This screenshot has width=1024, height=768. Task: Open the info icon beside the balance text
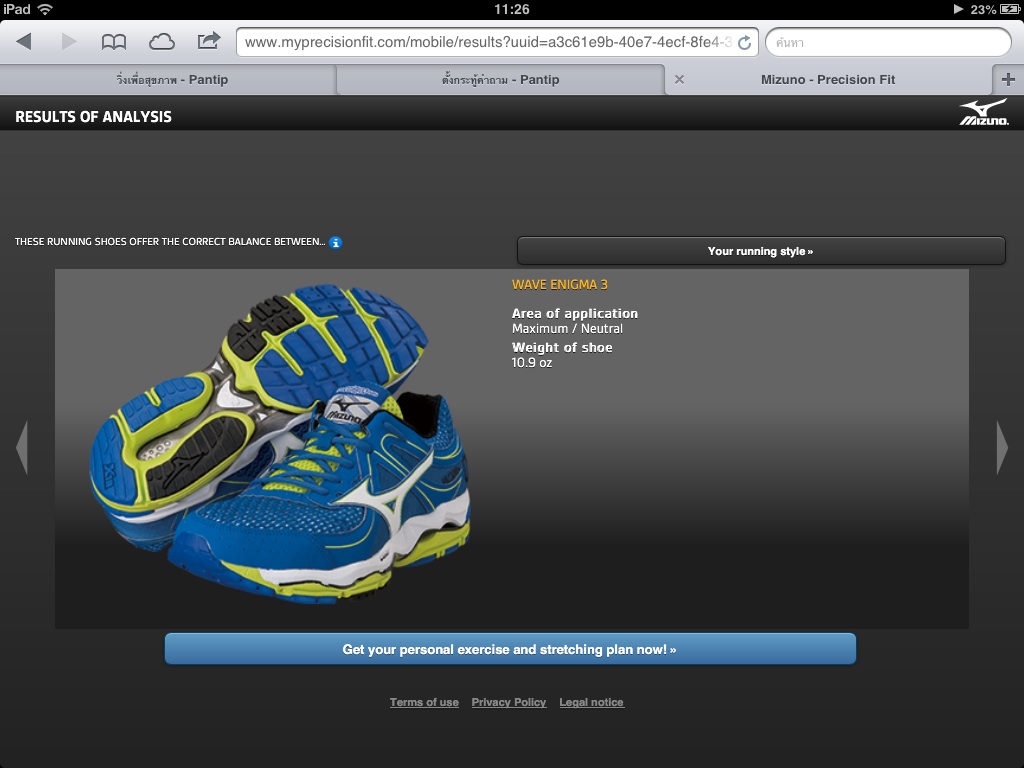[x=336, y=242]
